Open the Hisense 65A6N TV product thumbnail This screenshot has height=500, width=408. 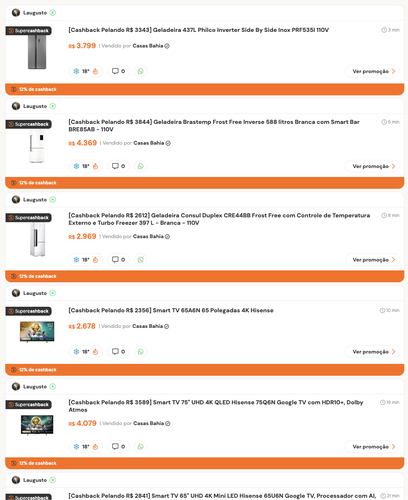[37, 331]
